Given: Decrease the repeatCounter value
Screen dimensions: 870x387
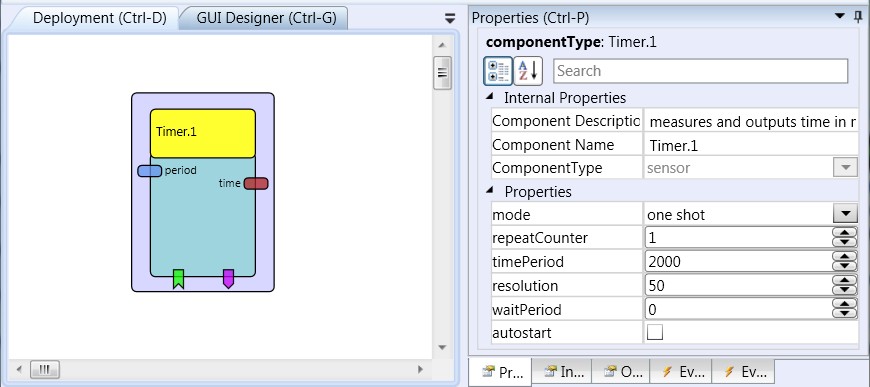Looking at the screenshot, I should [845, 243].
